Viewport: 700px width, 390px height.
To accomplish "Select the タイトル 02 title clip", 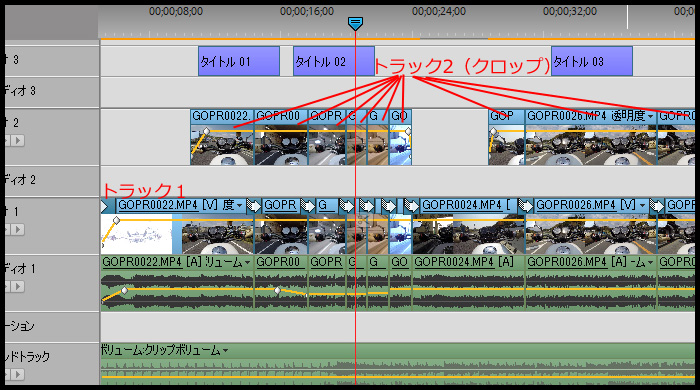I will coord(333,61).
